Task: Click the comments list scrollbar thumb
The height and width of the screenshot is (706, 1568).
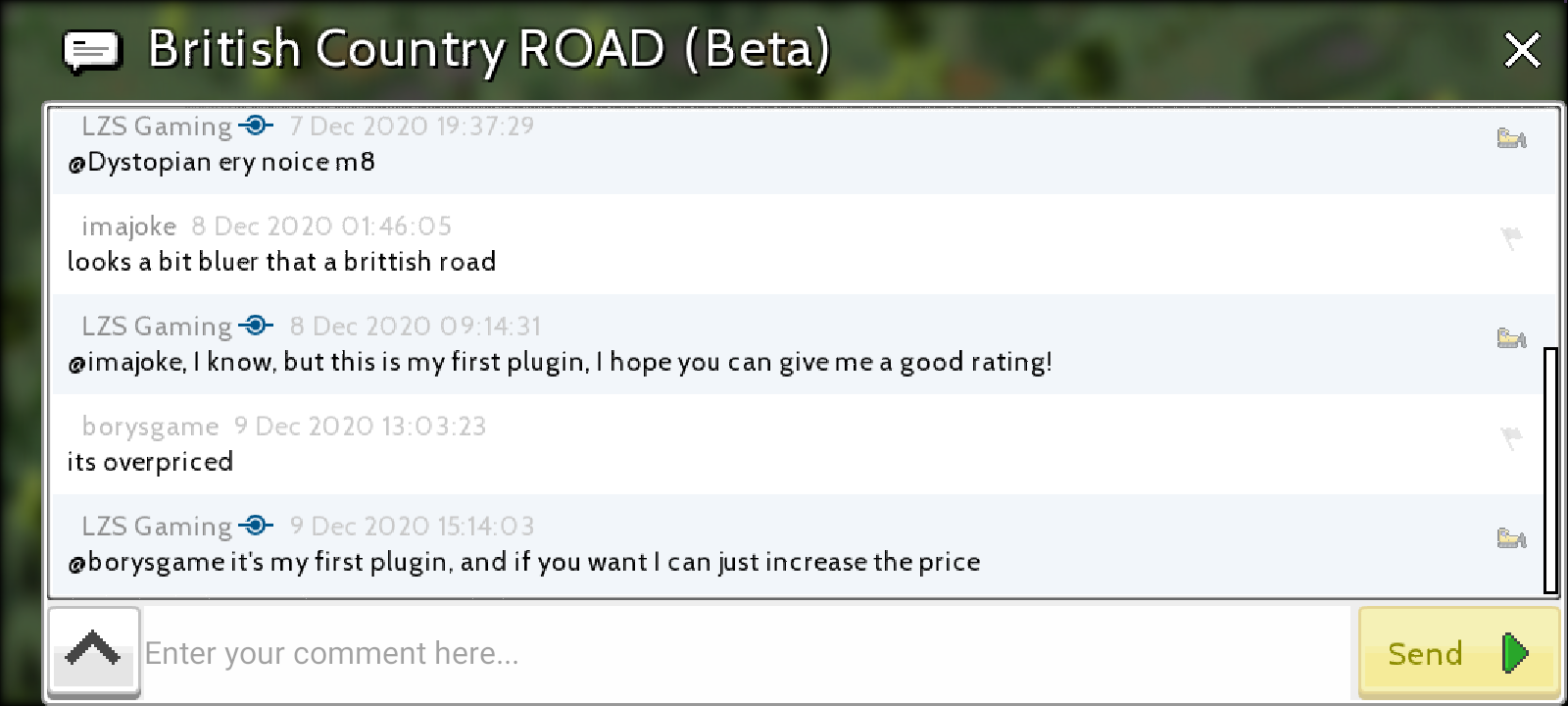Action: coord(1549,470)
